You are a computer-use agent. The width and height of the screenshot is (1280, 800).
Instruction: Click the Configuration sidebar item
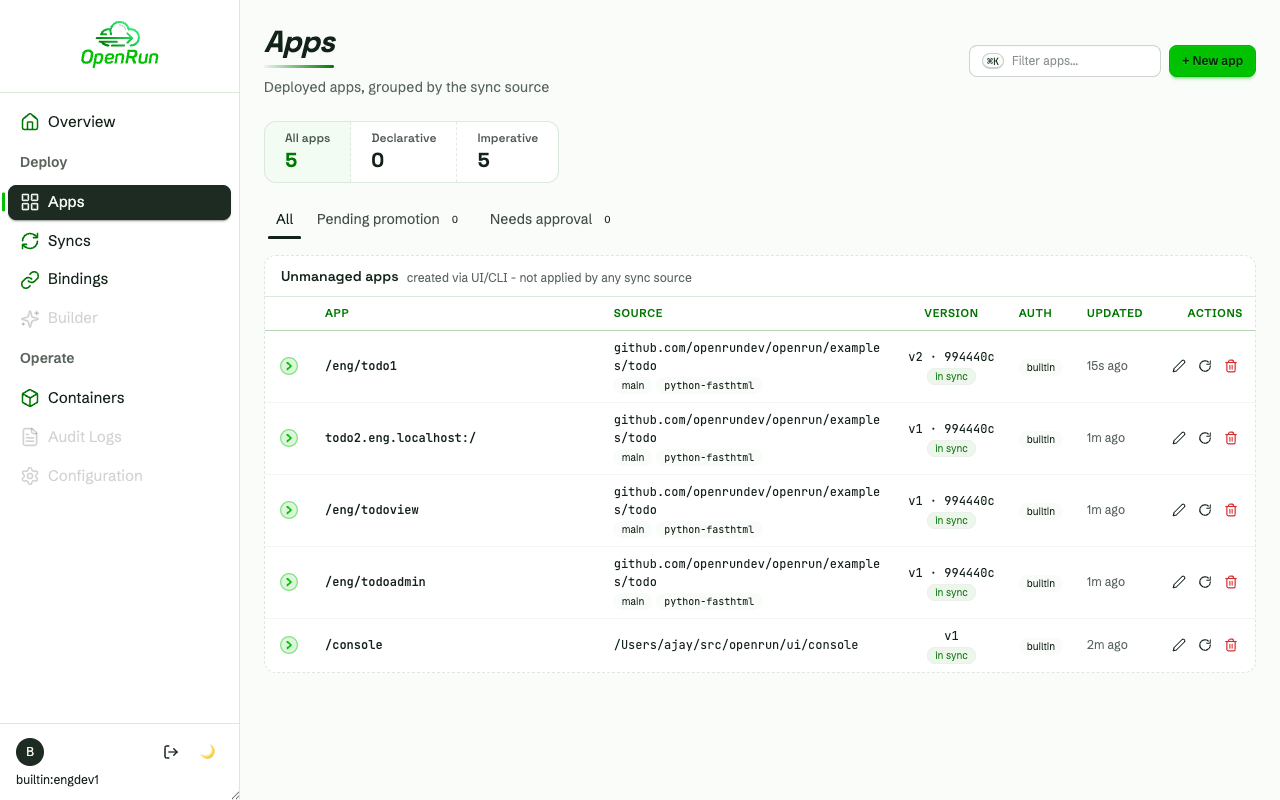tap(119, 476)
